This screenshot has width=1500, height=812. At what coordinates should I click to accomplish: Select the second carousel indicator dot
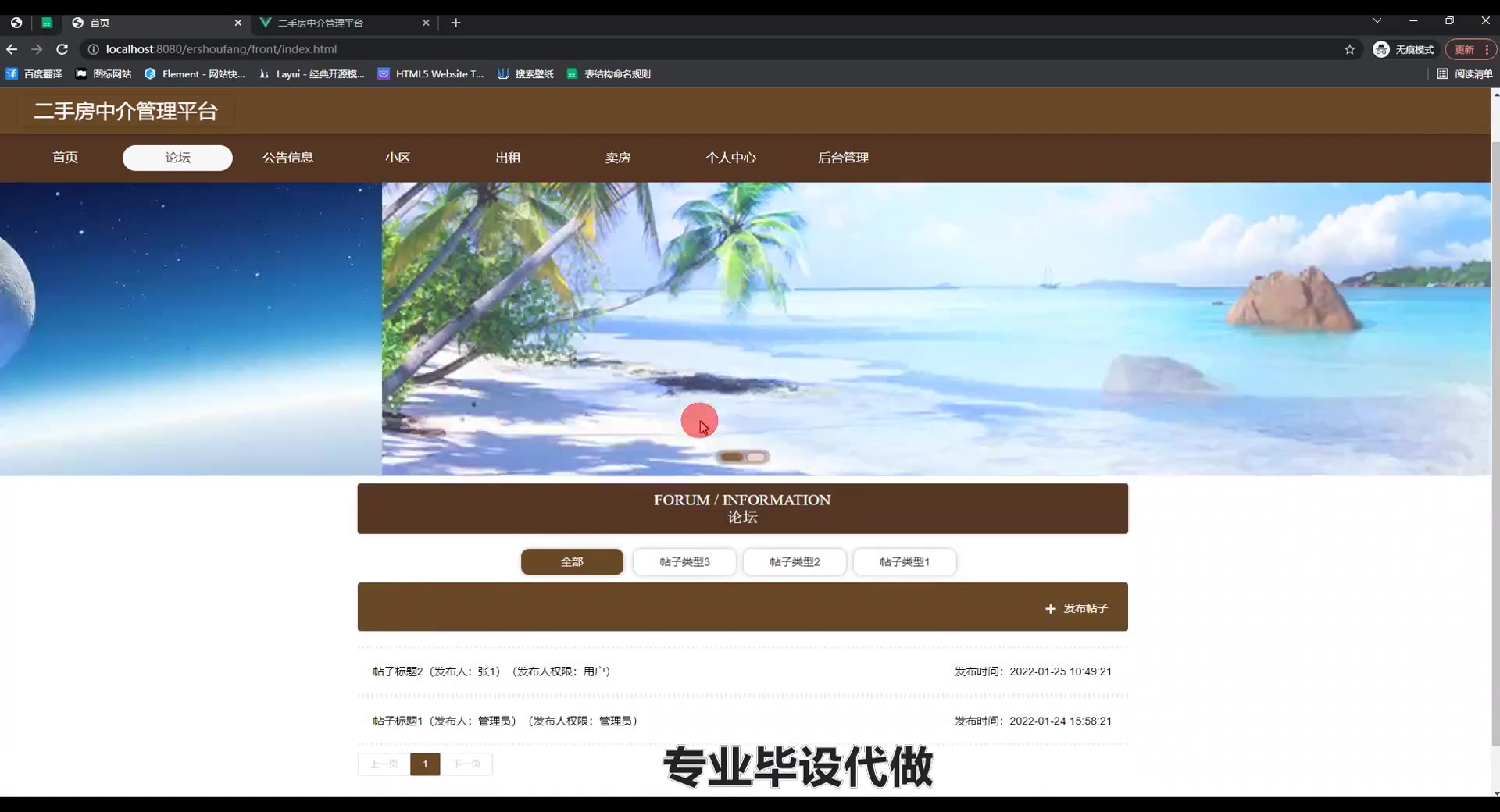[756, 457]
